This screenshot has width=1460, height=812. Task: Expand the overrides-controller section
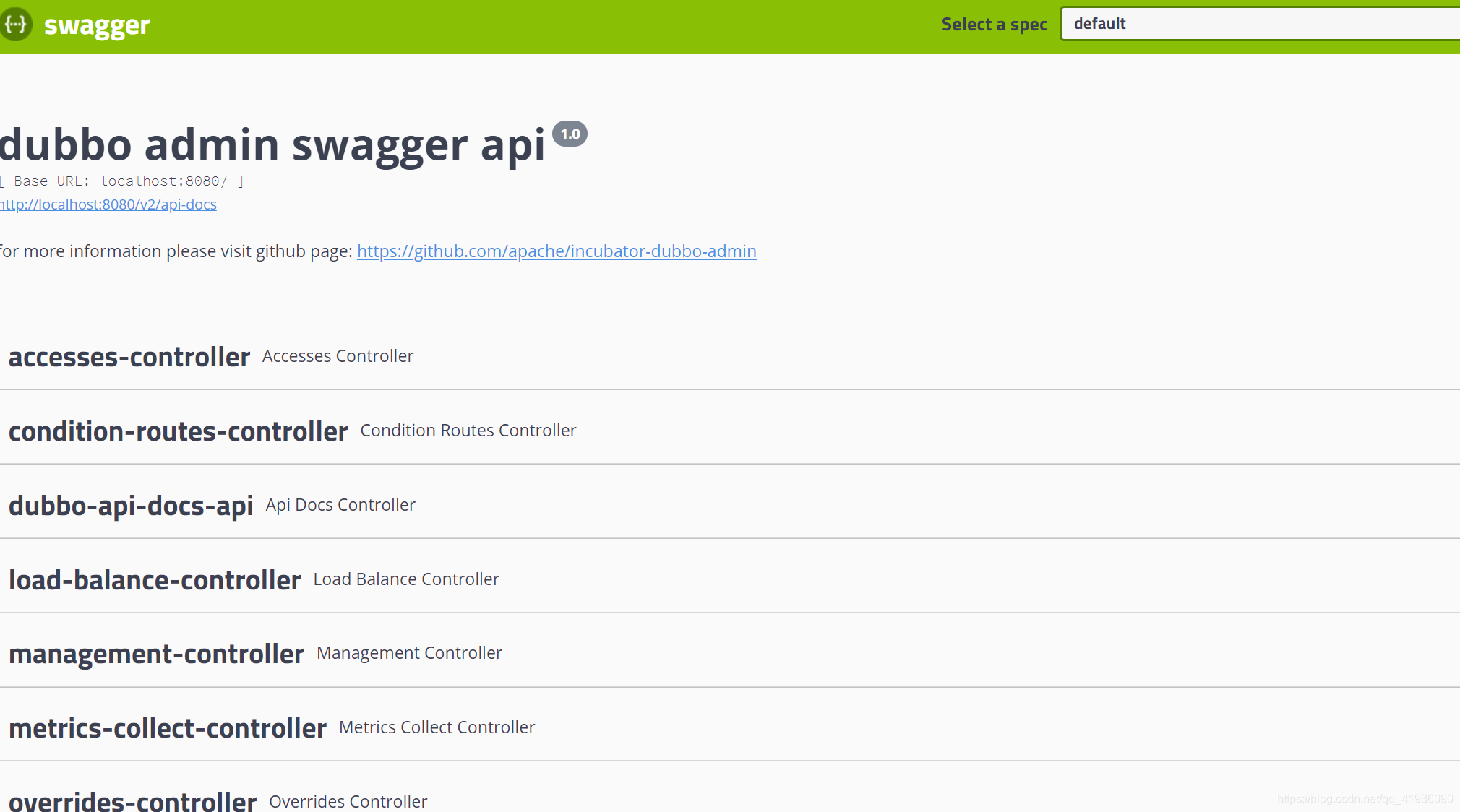point(133,800)
